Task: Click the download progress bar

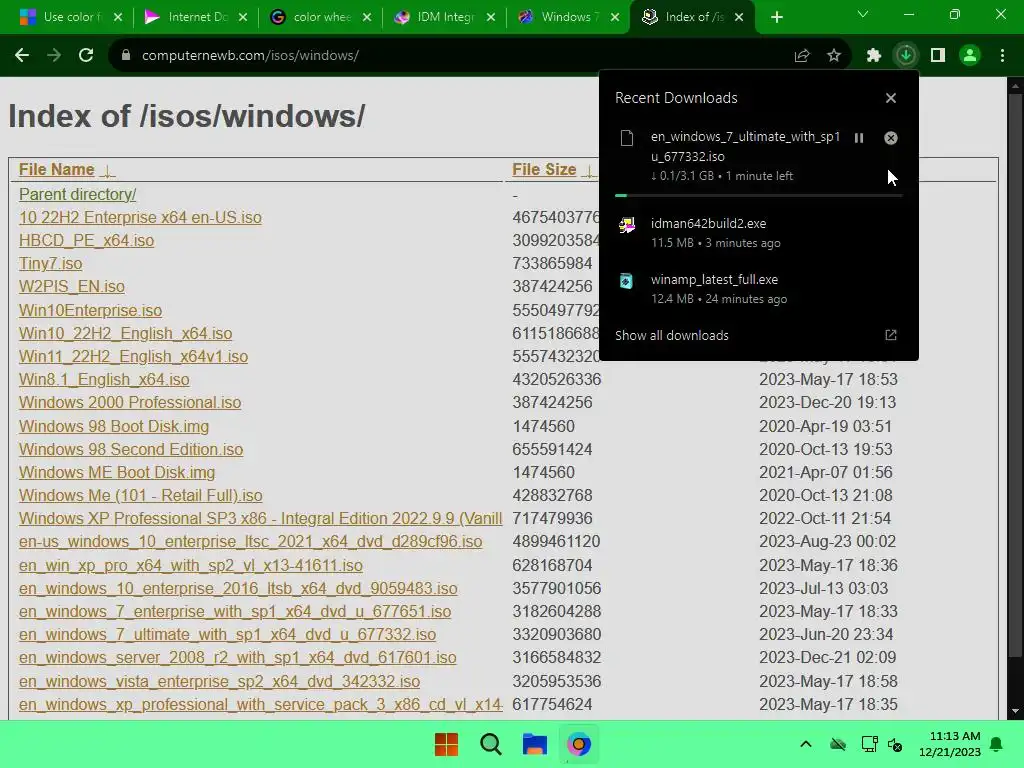Action: coord(758,195)
